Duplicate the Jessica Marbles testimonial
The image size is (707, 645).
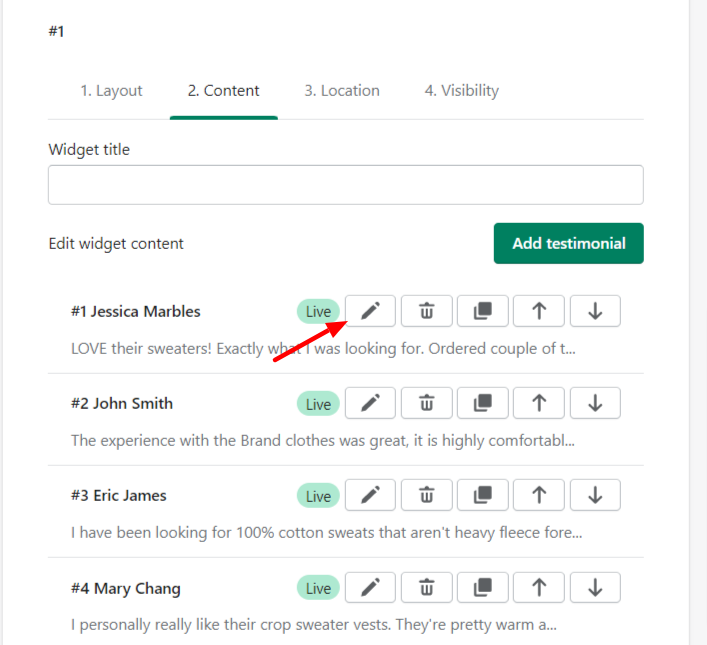(482, 311)
